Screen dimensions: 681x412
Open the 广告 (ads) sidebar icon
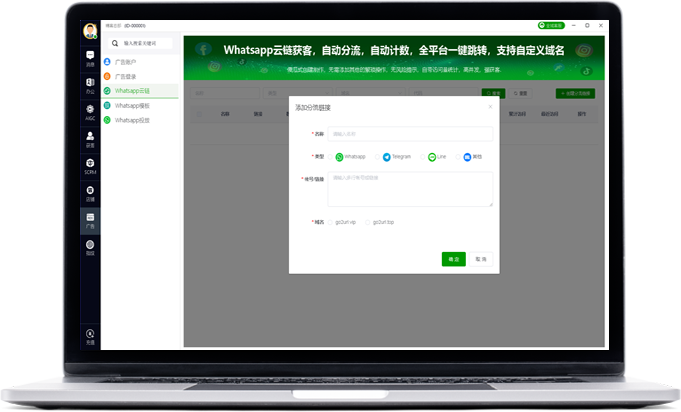click(x=90, y=218)
